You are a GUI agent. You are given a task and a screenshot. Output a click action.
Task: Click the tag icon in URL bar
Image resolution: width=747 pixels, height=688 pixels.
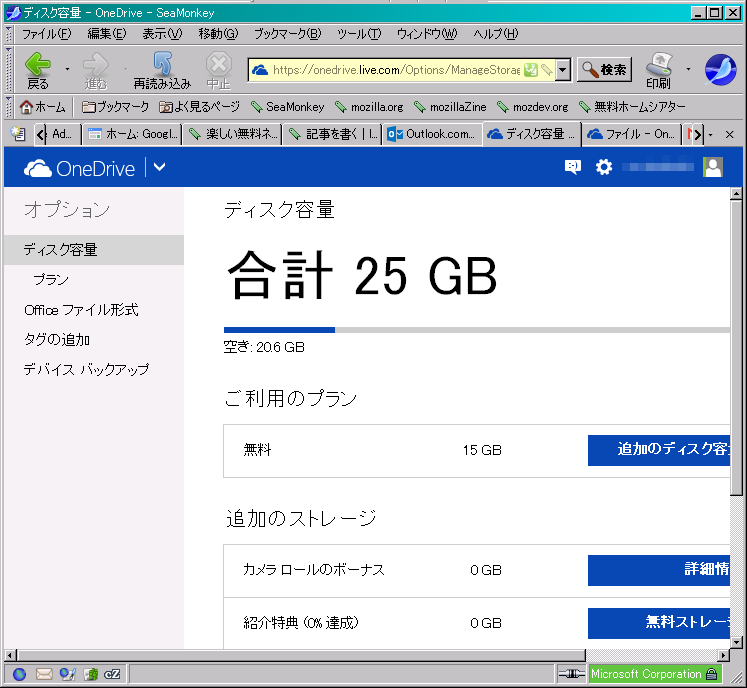pos(547,70)
